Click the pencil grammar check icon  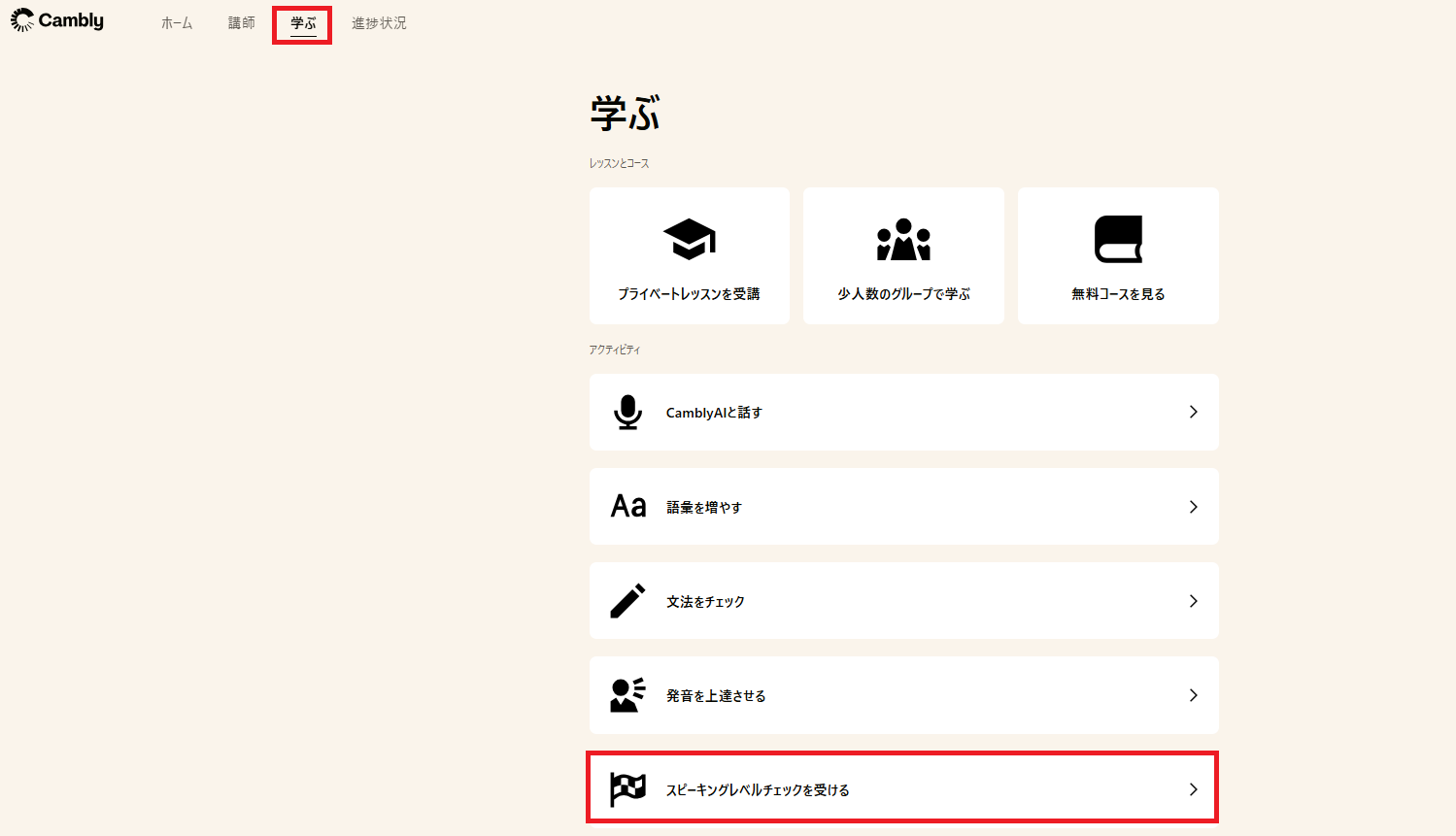coord(627,601)
